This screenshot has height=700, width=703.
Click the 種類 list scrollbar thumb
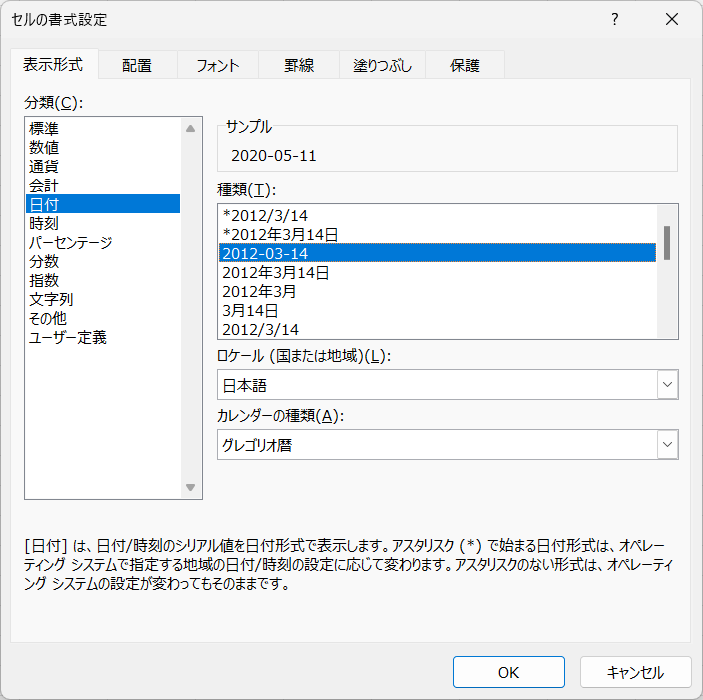point(667,243)
